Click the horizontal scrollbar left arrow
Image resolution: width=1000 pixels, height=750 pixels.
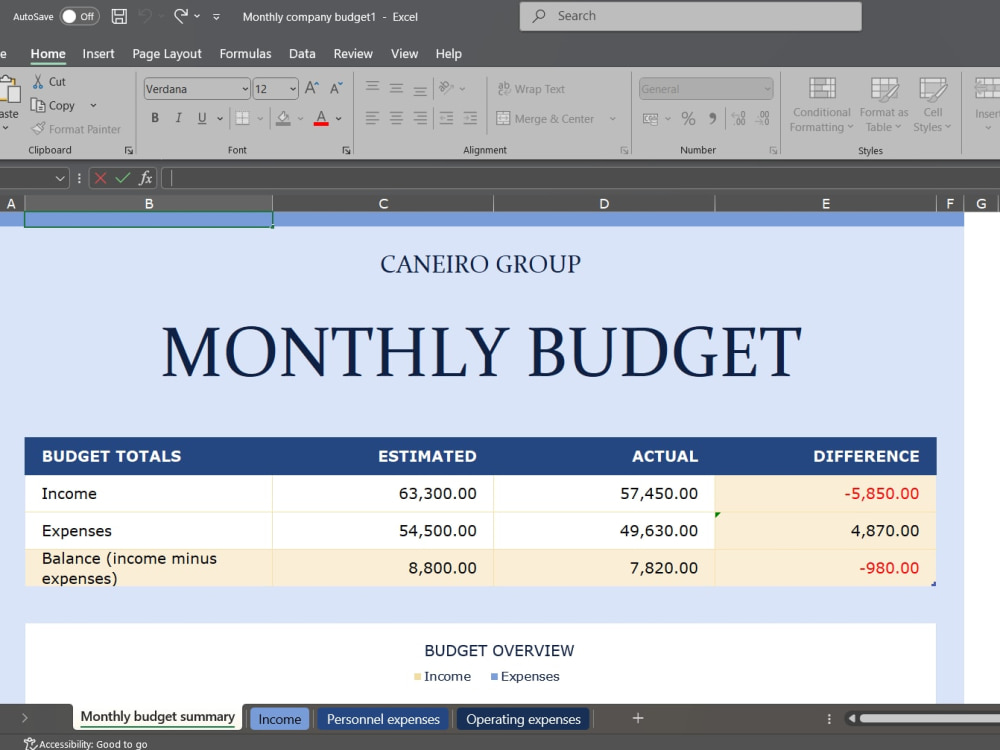click(851, 719)
